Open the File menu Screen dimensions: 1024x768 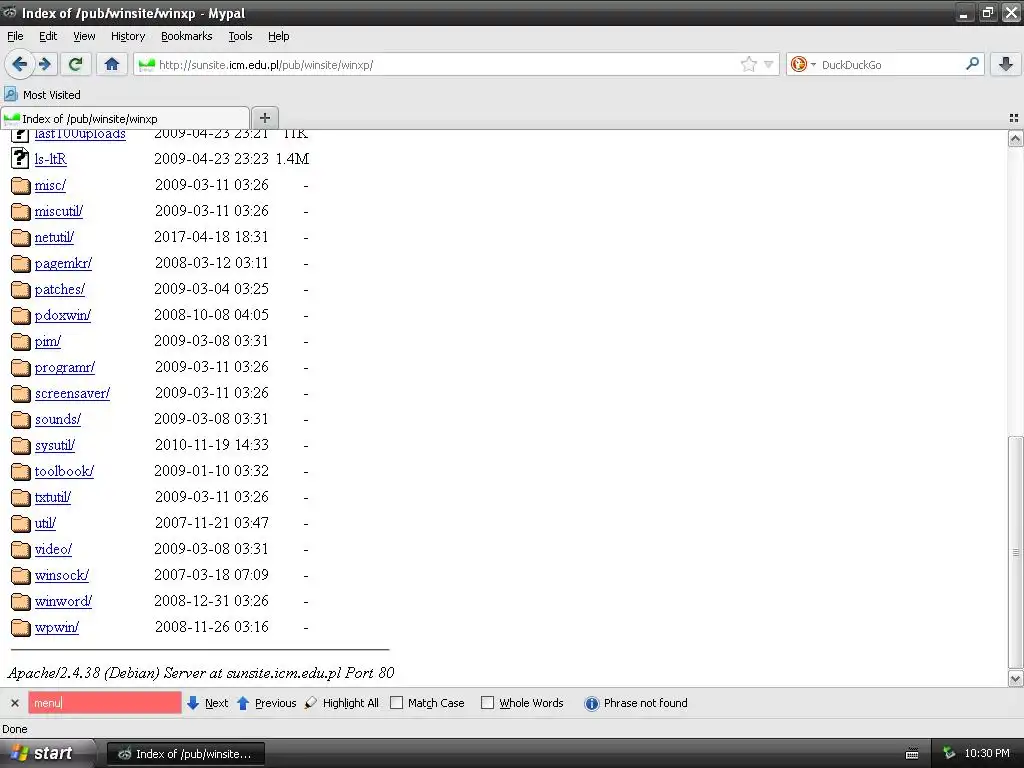pyautogui.click(x=15, y=36)
